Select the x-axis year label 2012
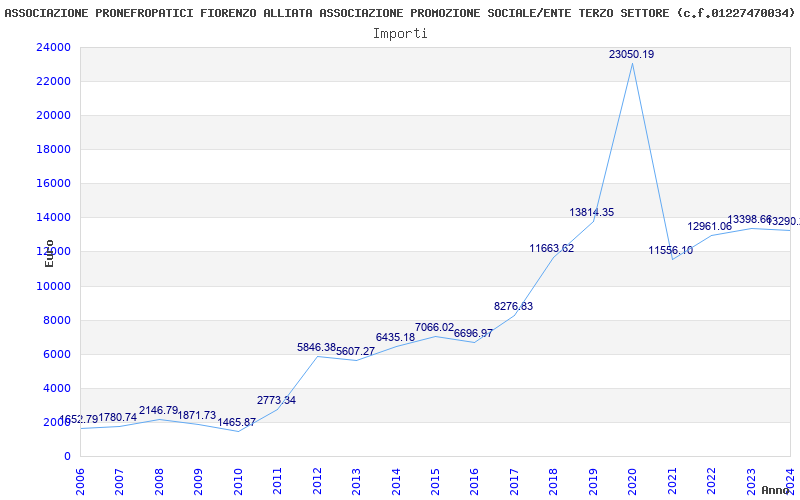Image resolution: width=800 pixels, height=500 pixels. 317,482
